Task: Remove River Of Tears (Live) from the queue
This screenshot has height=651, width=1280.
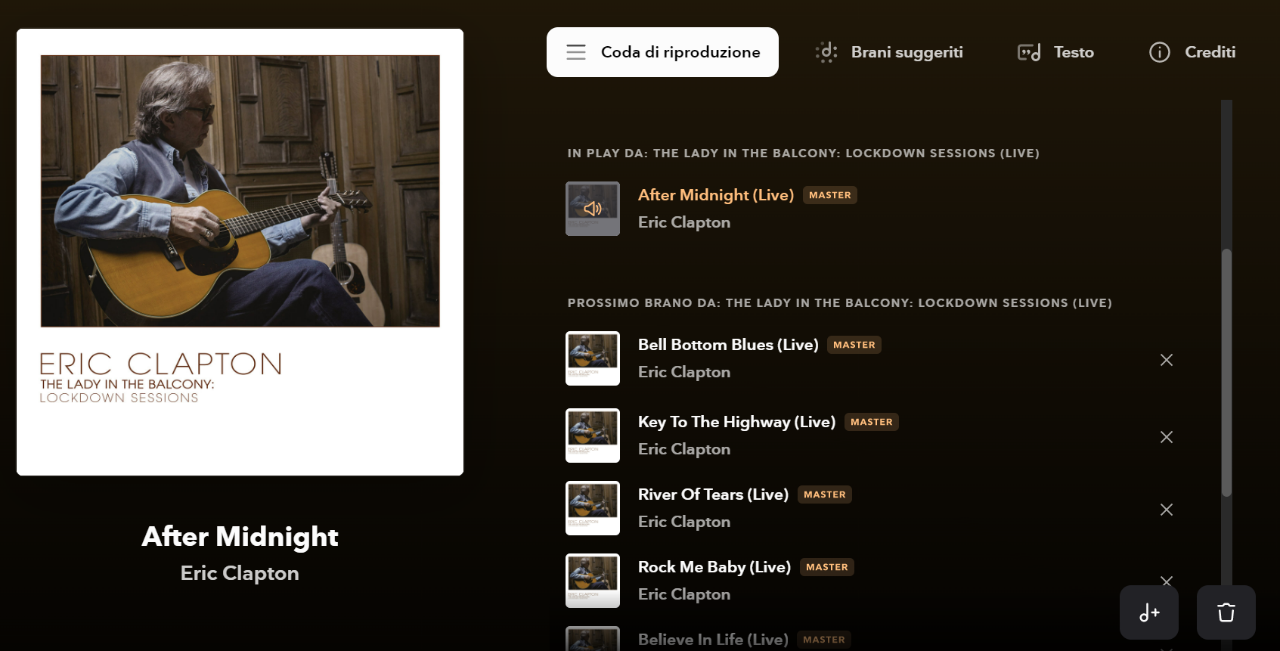Action: (1166, 510)
